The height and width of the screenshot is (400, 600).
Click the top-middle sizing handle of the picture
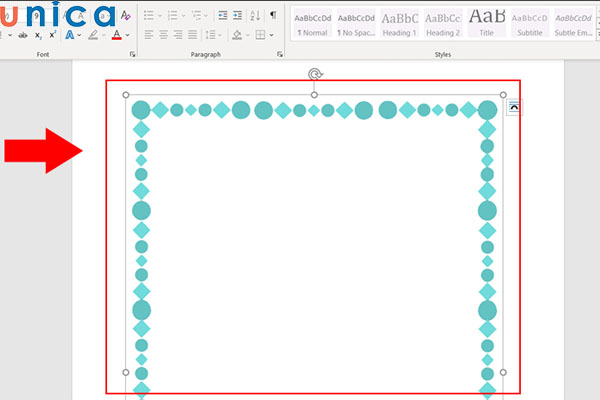pos(314,95)
